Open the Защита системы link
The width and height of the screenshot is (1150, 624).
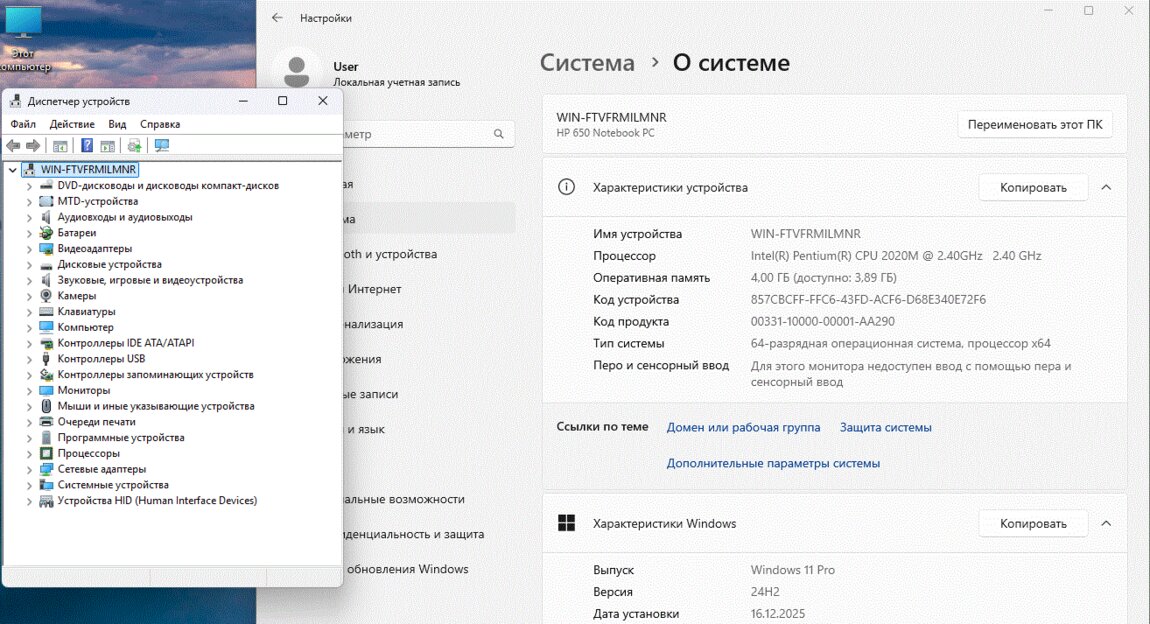coord(885,427)
